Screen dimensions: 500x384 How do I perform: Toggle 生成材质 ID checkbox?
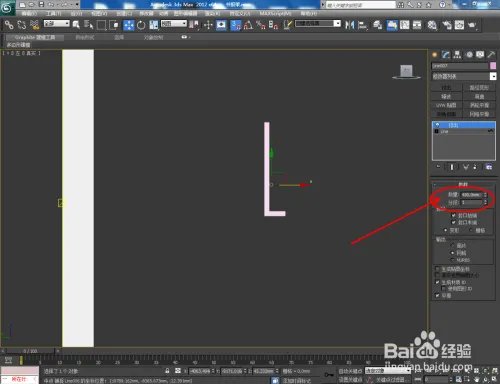(437, 282)
